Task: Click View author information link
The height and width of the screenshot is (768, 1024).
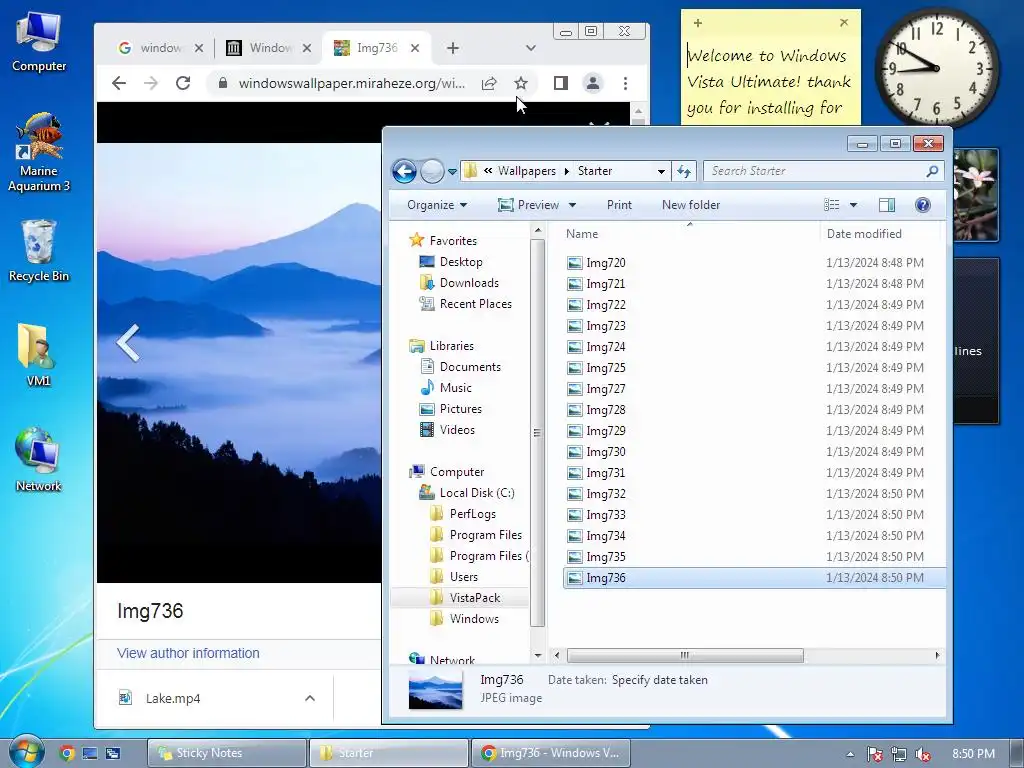Action: pyautogui.click(x=188, y=653)
